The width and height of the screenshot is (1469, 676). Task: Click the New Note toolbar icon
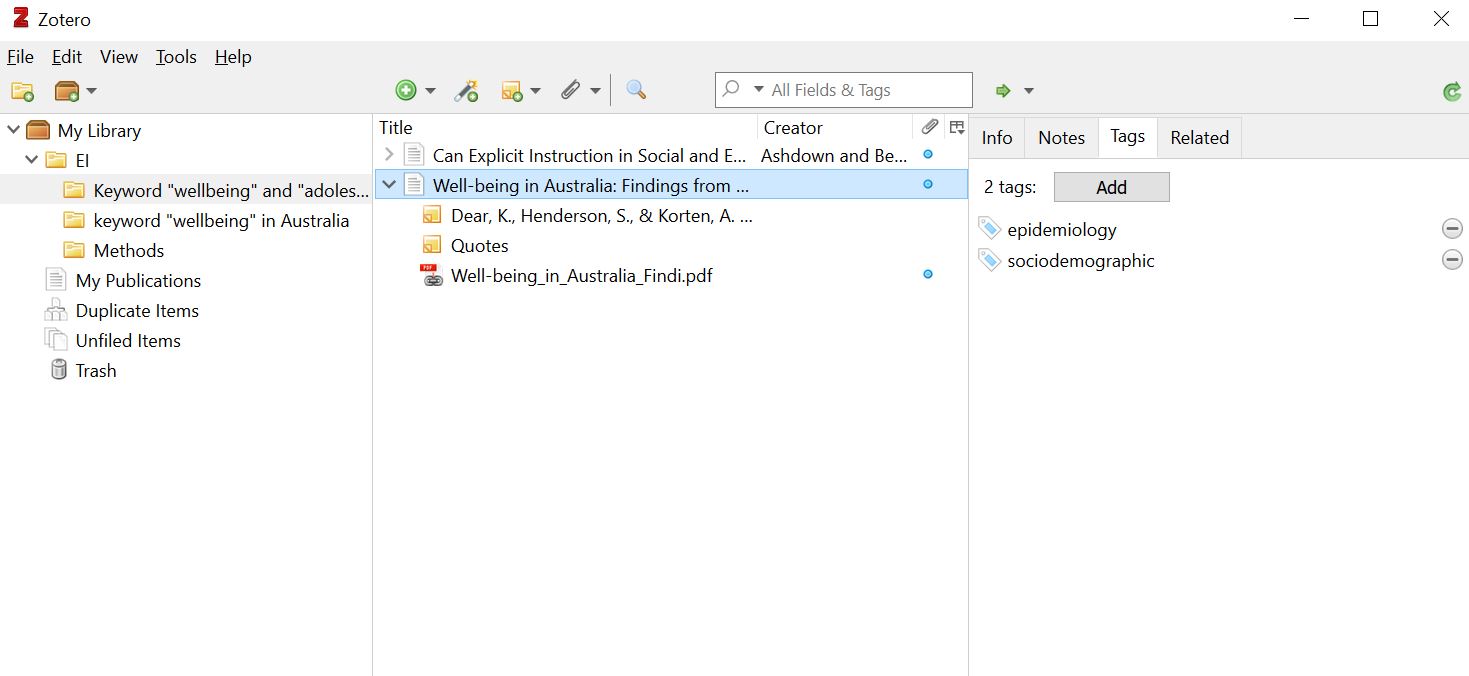(x=512, y=91)
